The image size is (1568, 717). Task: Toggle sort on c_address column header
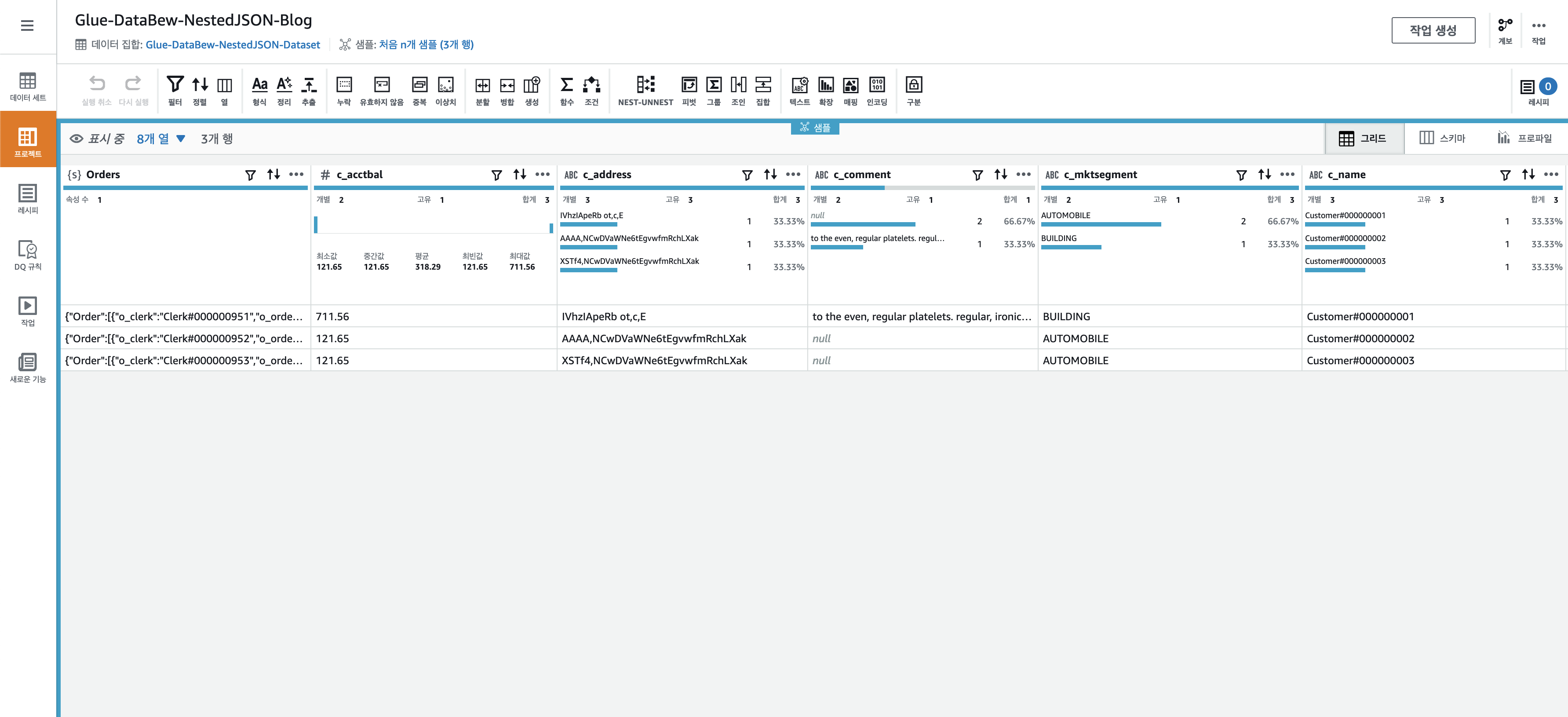click(x=770, y=175)
